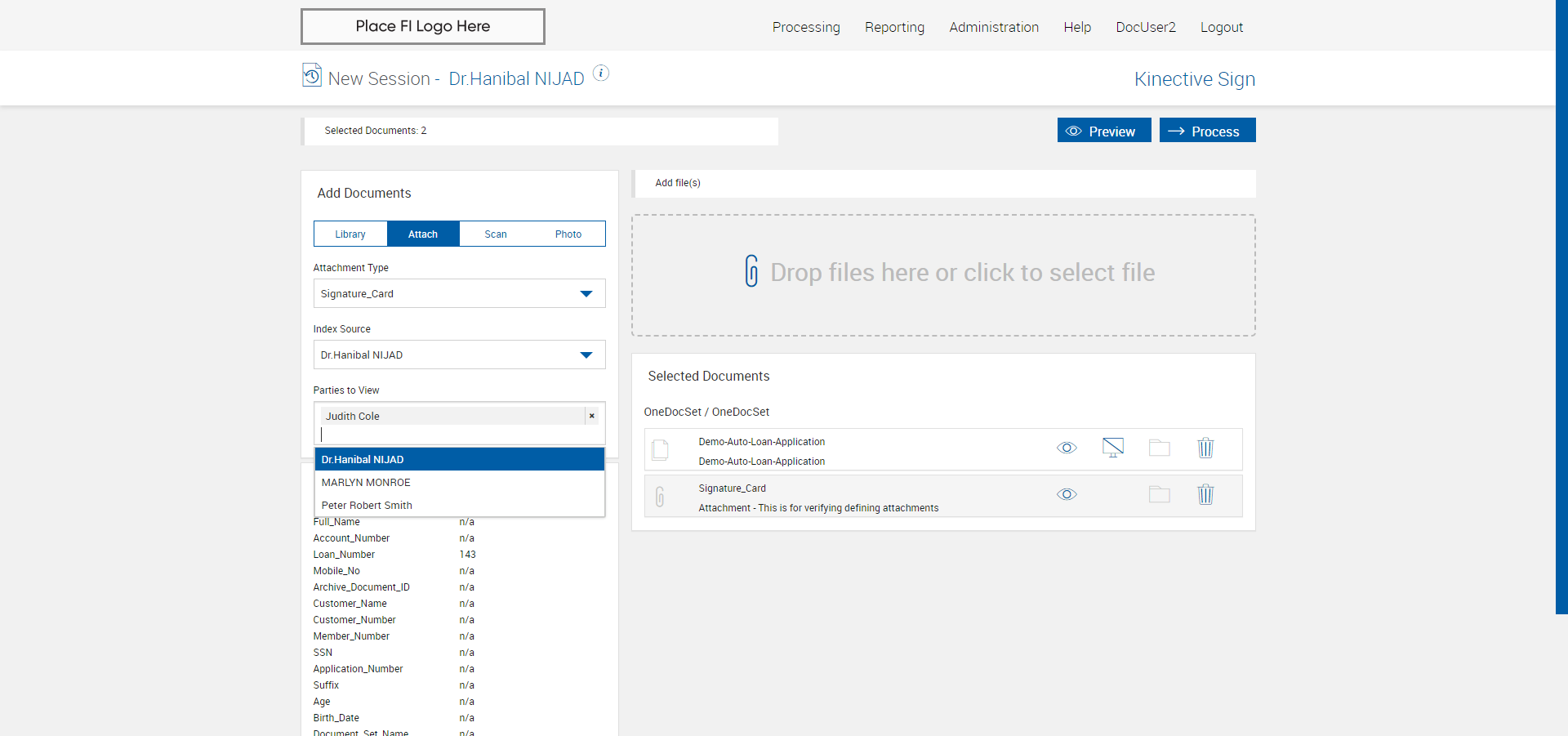
Task: Open the Reporting menu
Action: click(894, 27)
